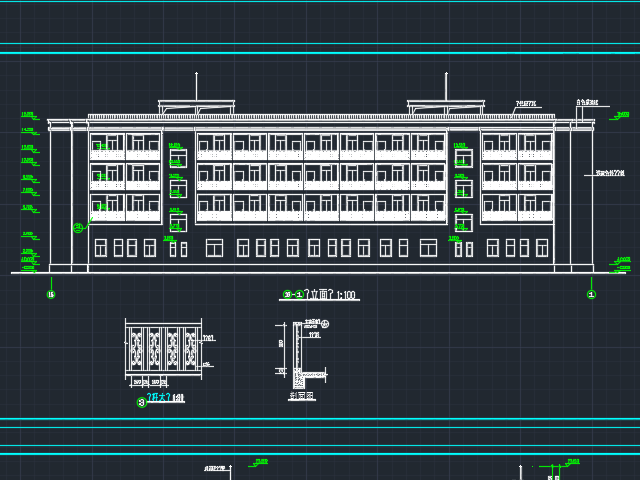Click the cyan horizontal border line above drawing

click(x=320, y=53)
